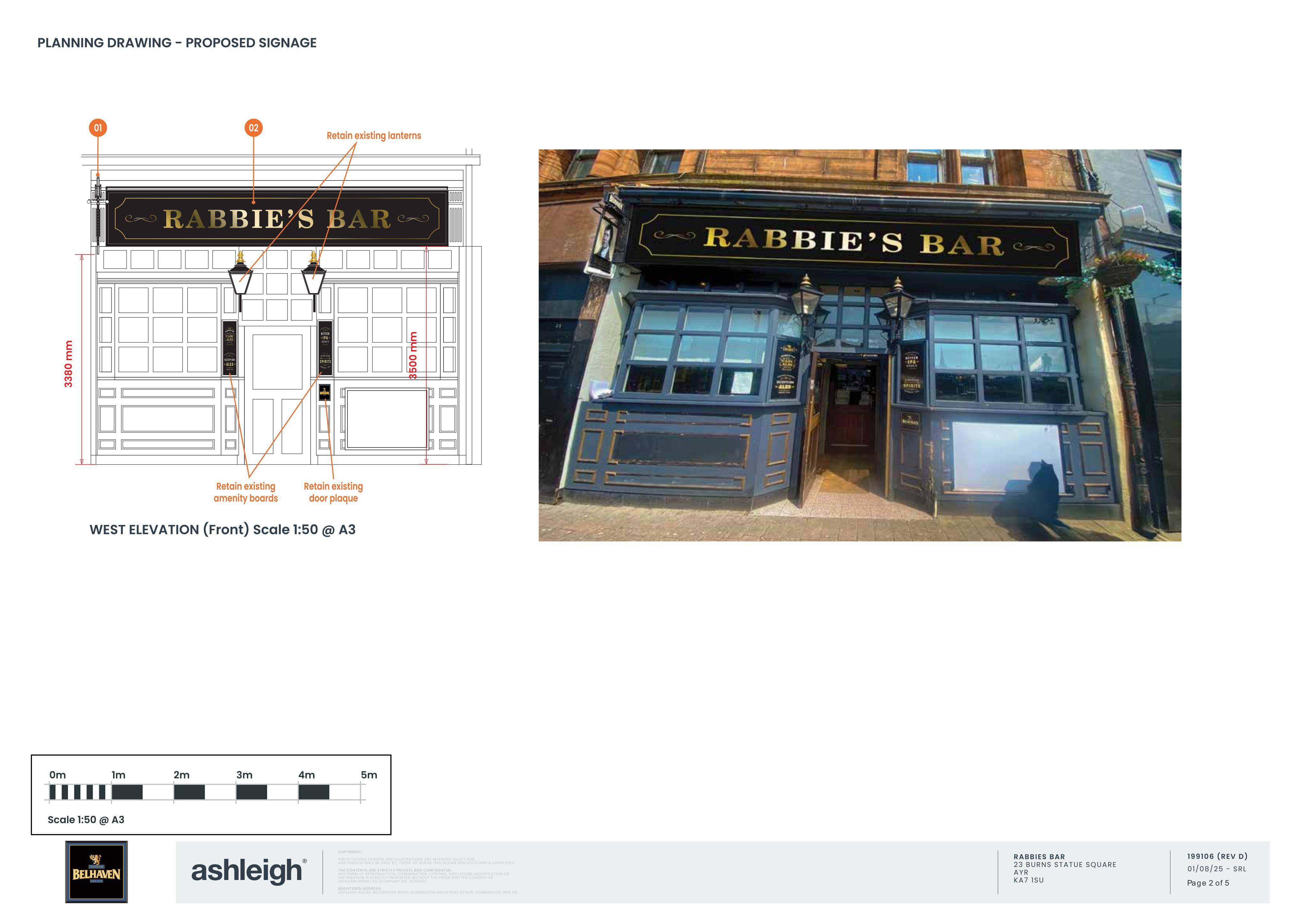Open the pub storefront photograph

point(860,345)
